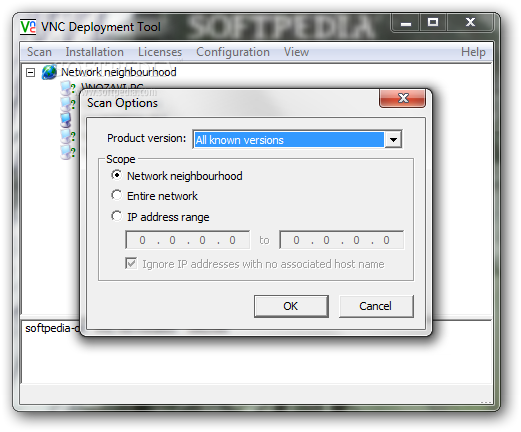The image size is (521, 432).
Task: Open the Scan menu
Action: click(39, 52)
